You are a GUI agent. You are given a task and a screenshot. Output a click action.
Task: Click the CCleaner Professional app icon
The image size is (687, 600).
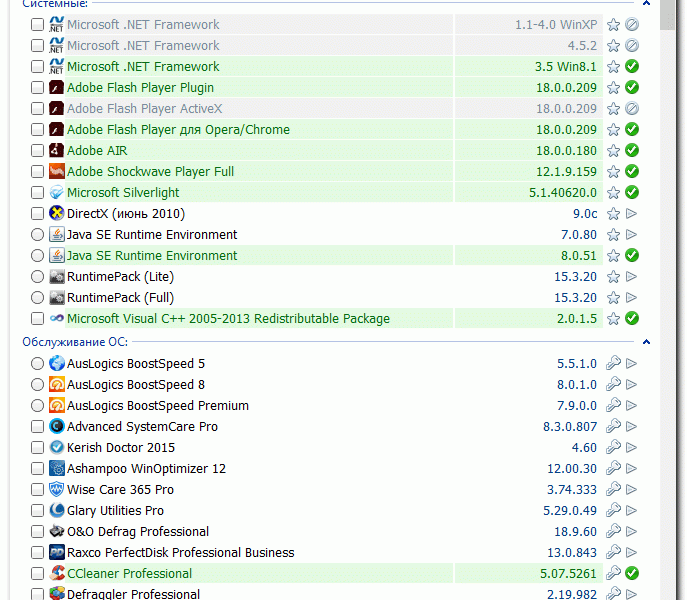(x=57, y=573)
